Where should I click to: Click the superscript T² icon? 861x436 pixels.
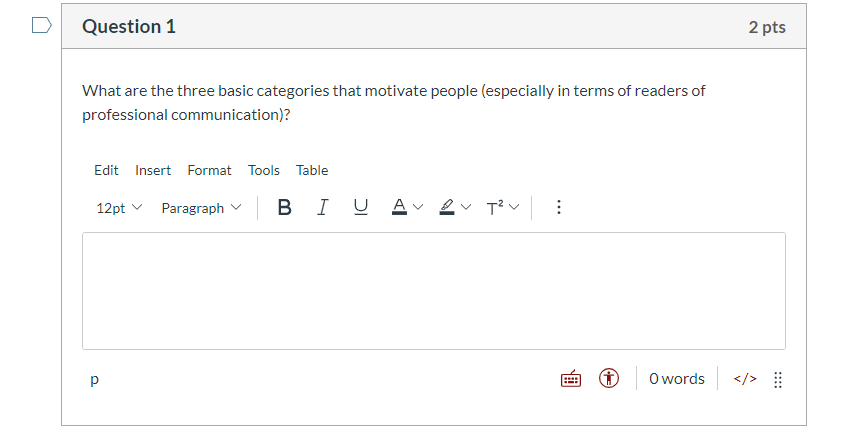click(495, 208)
